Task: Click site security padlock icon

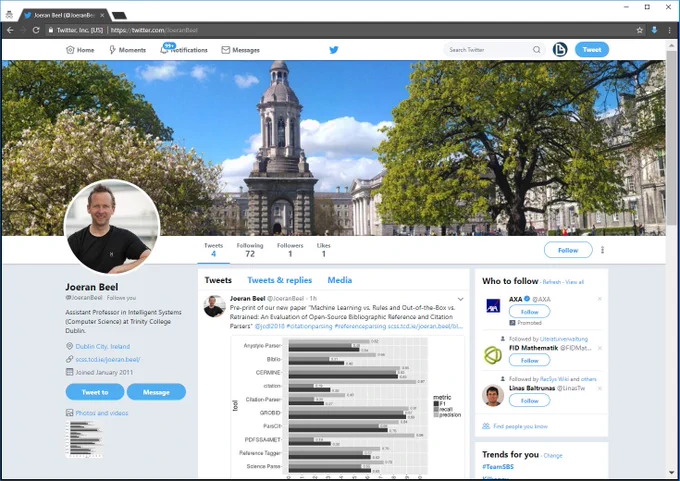Action: (51, 30)
